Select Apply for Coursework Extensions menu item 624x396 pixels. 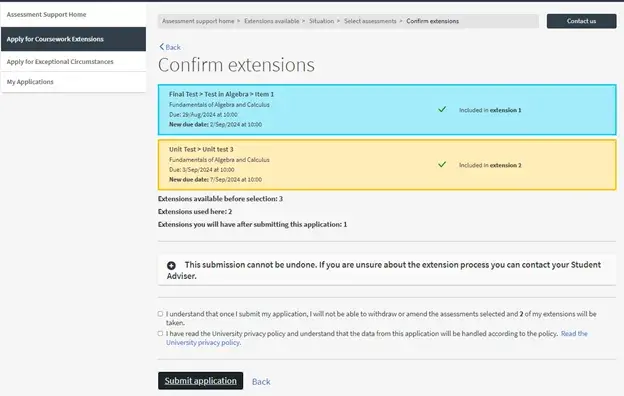(x=73, y=39)
